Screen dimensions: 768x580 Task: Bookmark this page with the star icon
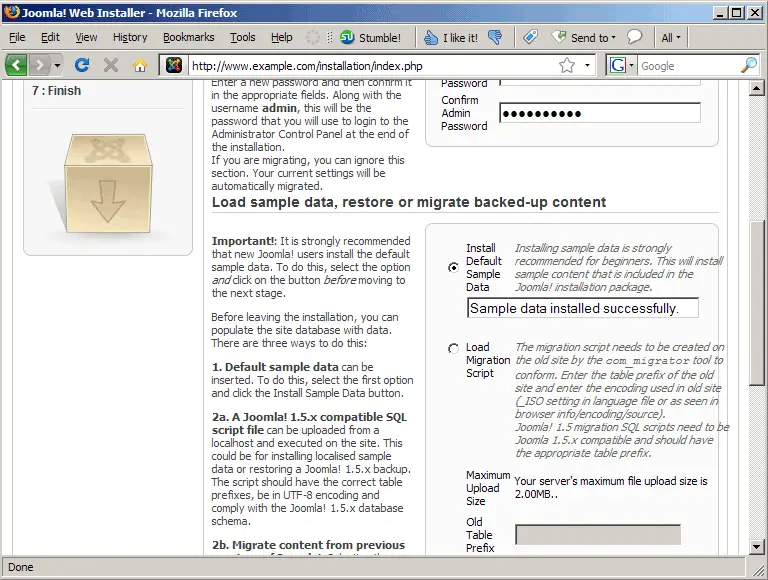click(x=567, y=65)
